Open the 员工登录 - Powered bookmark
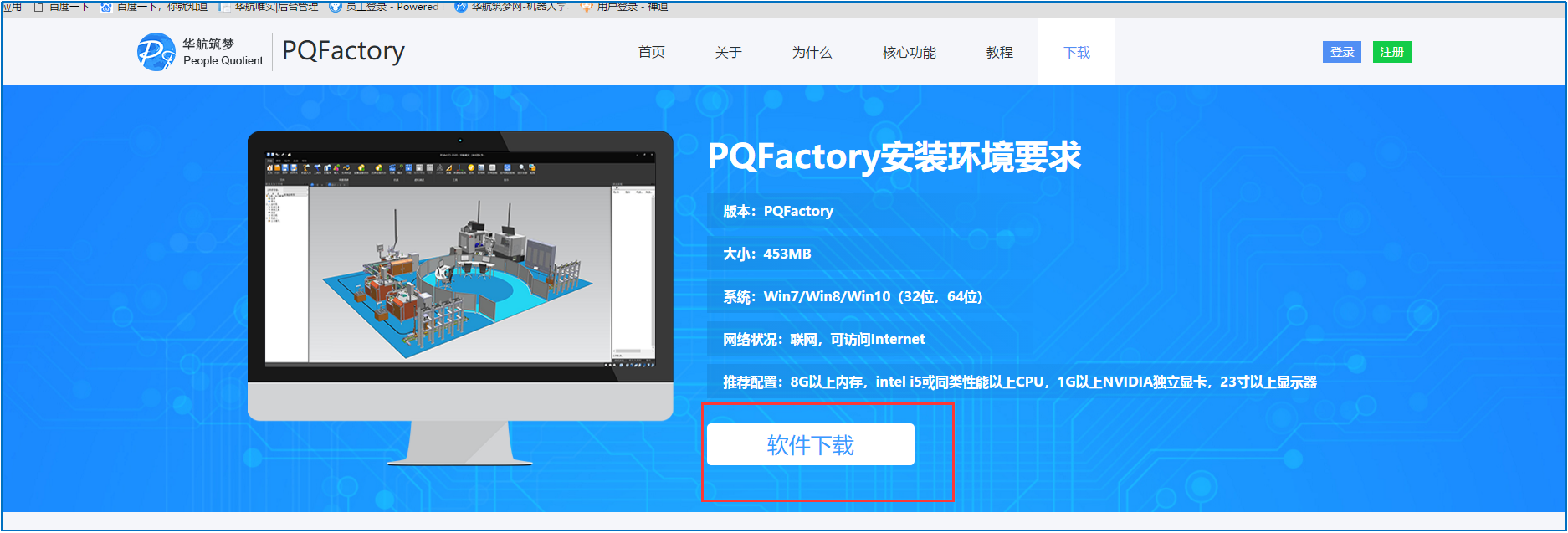The height and width of the screenshot is (533, 1568). (x=384, y=6)
